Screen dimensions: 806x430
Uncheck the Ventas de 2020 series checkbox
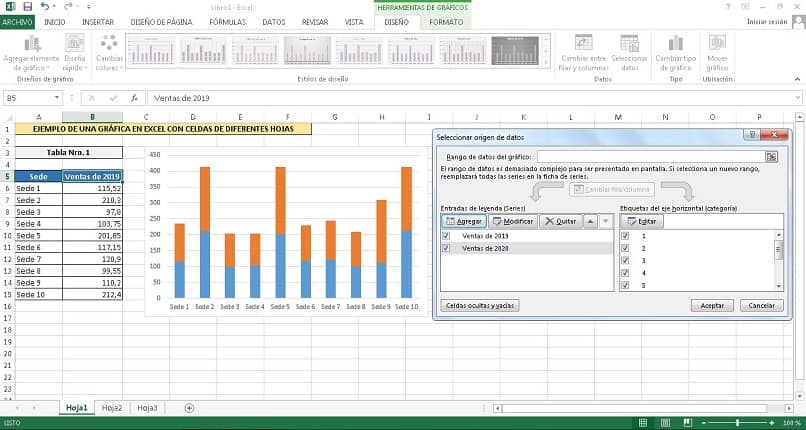[x=446, y=248]
